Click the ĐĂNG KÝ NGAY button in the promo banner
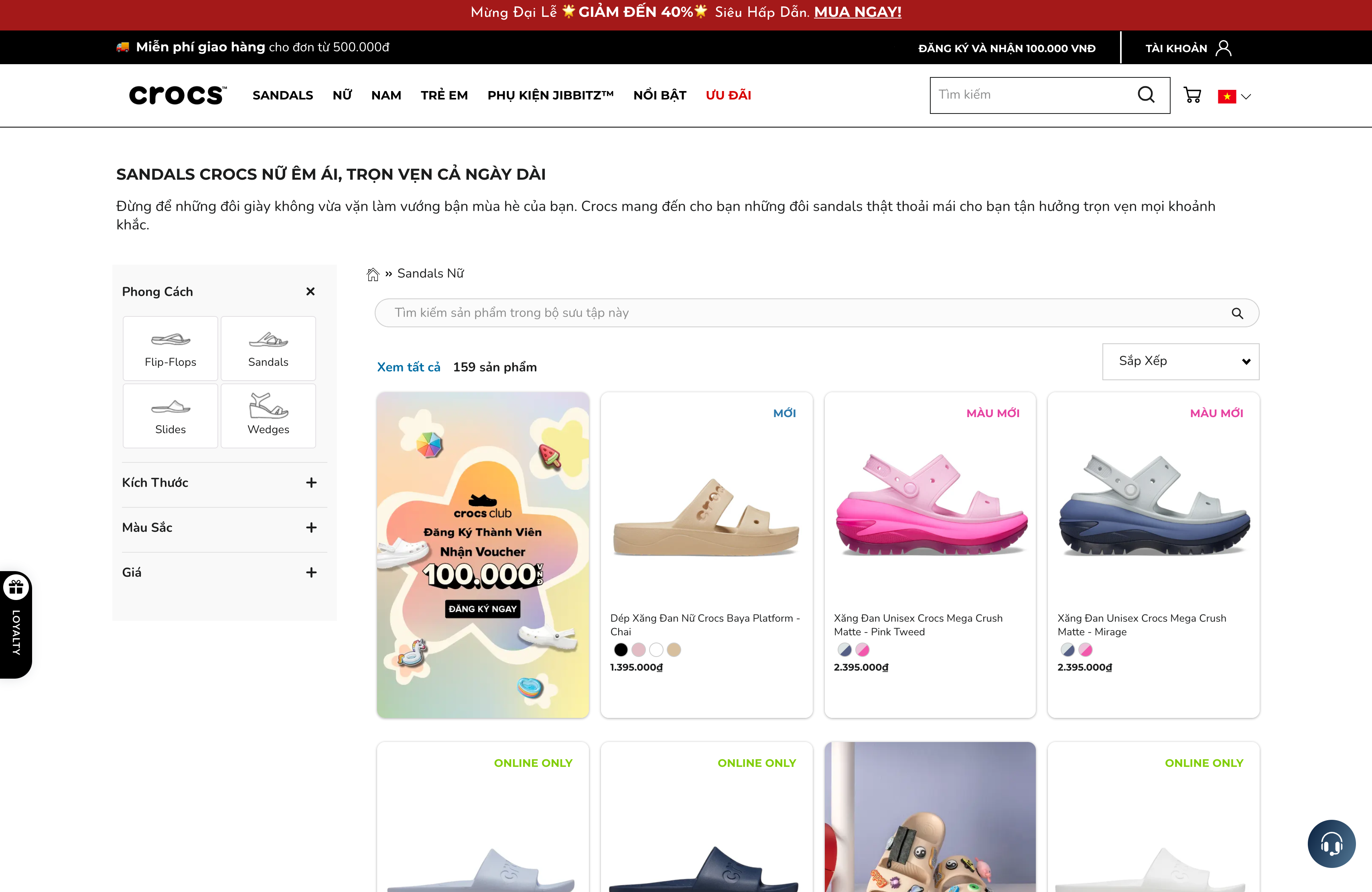The height and width of the screenshot is (892, 1372). 483,608
